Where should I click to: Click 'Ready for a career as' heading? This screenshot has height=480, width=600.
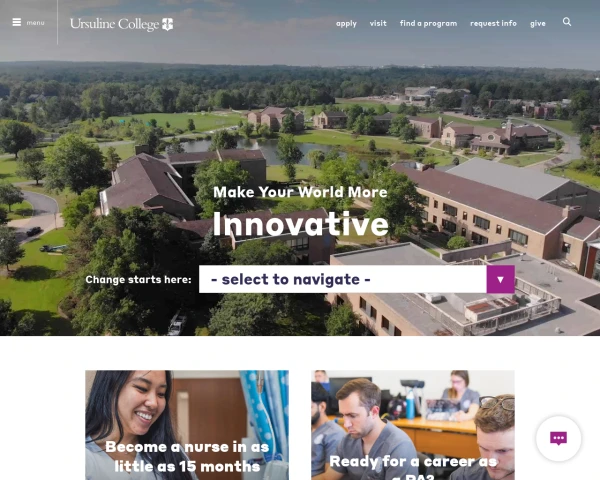pos(413,462)
